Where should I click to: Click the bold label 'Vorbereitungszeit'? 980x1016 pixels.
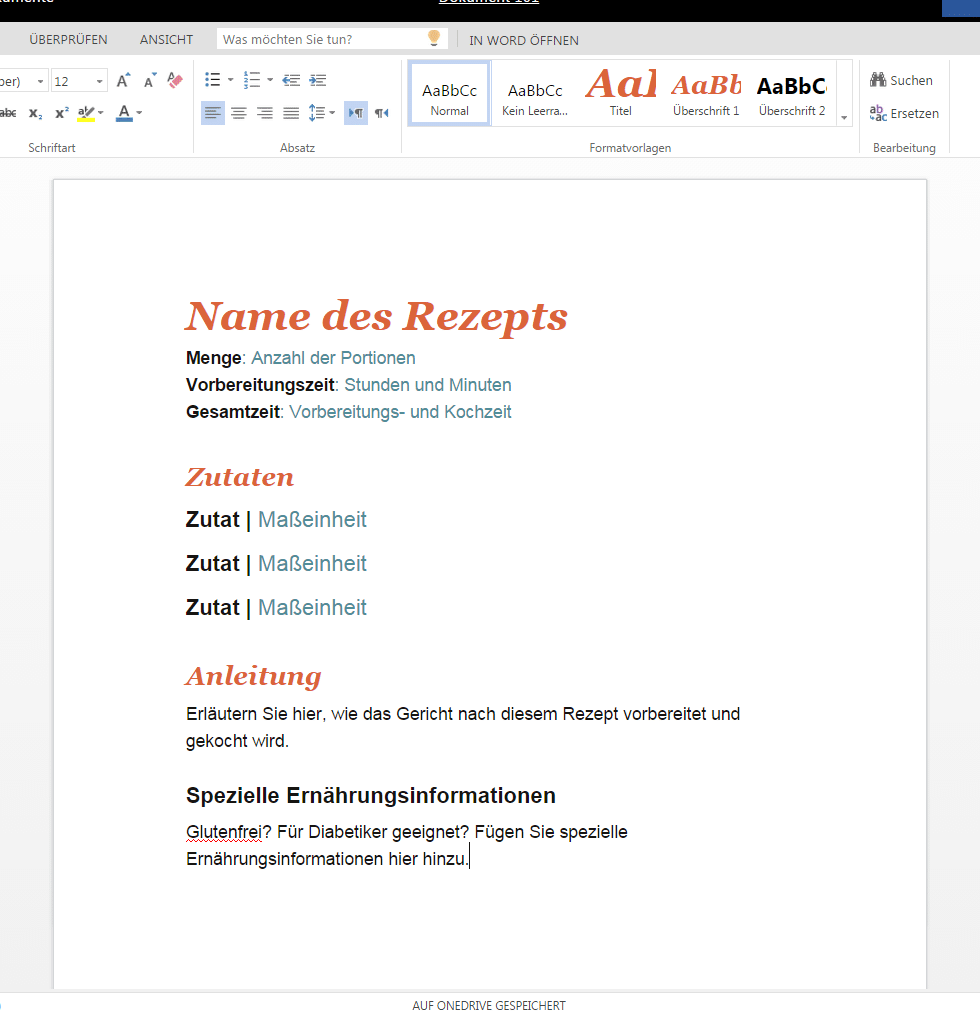coord(260,385)
